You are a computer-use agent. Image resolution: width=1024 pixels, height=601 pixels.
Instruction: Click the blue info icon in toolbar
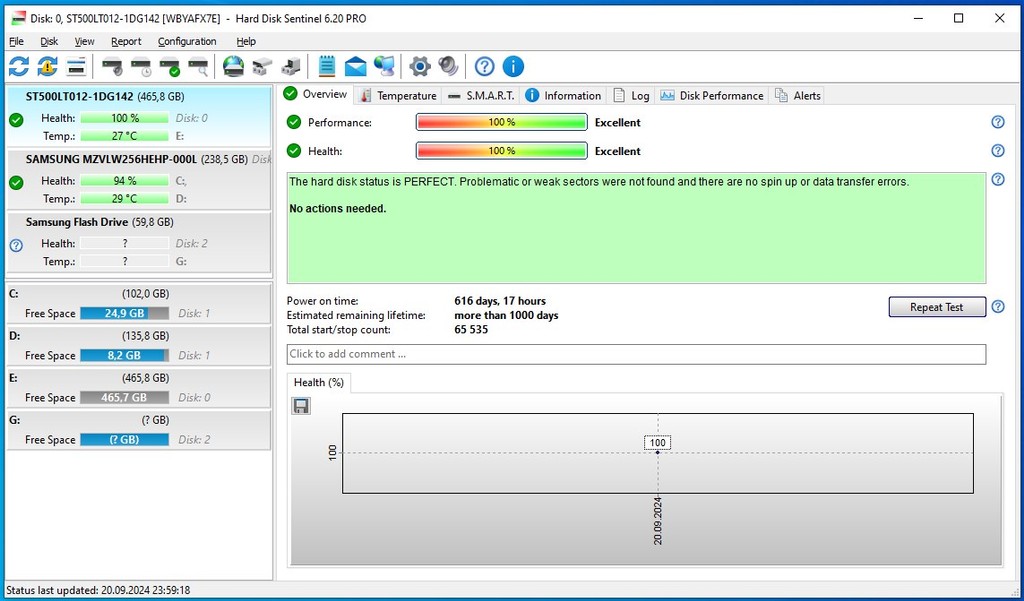tap(513, 67)
